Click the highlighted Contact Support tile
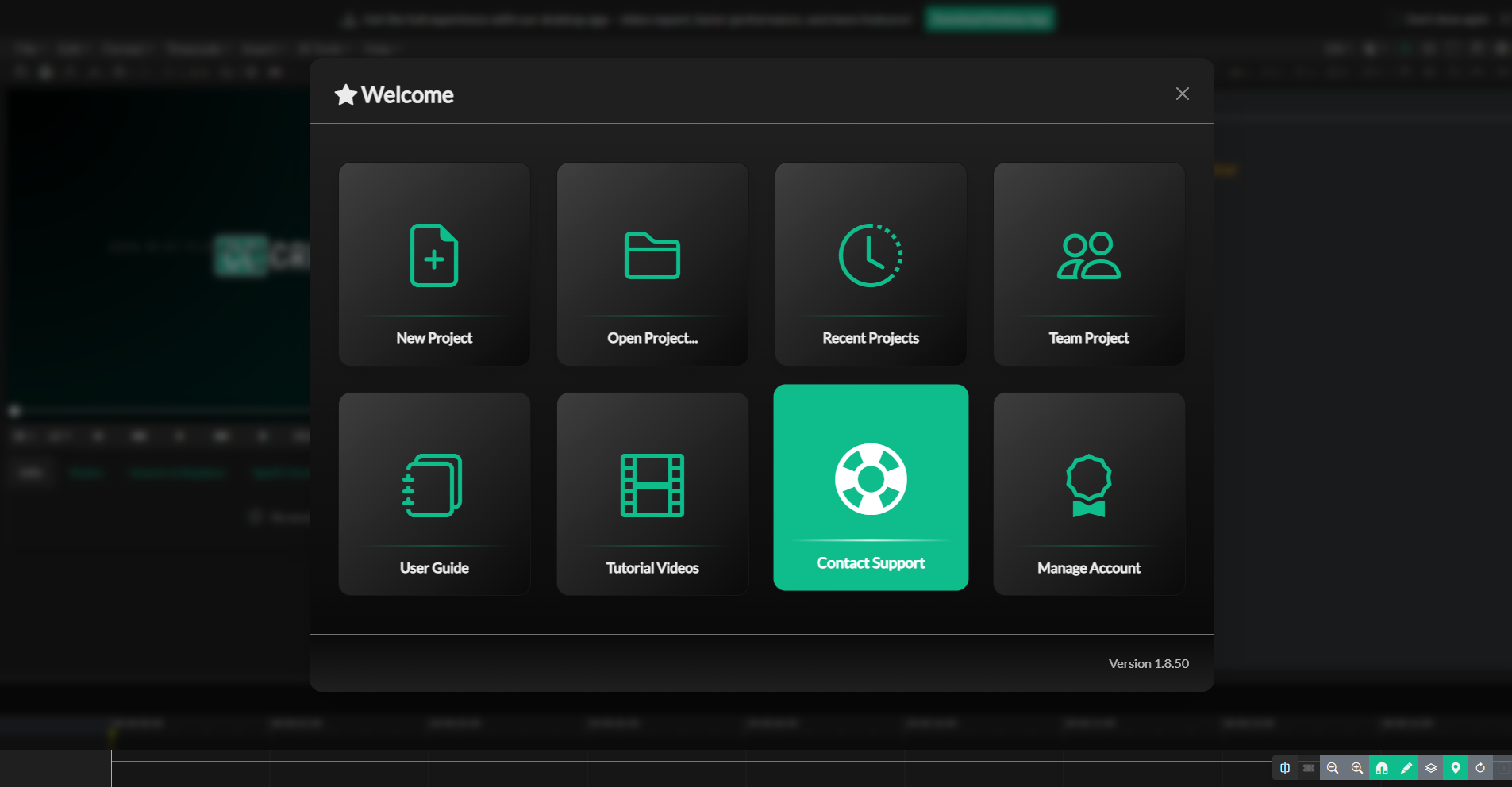Screen dimensions: 1512x787 point(871,487)
